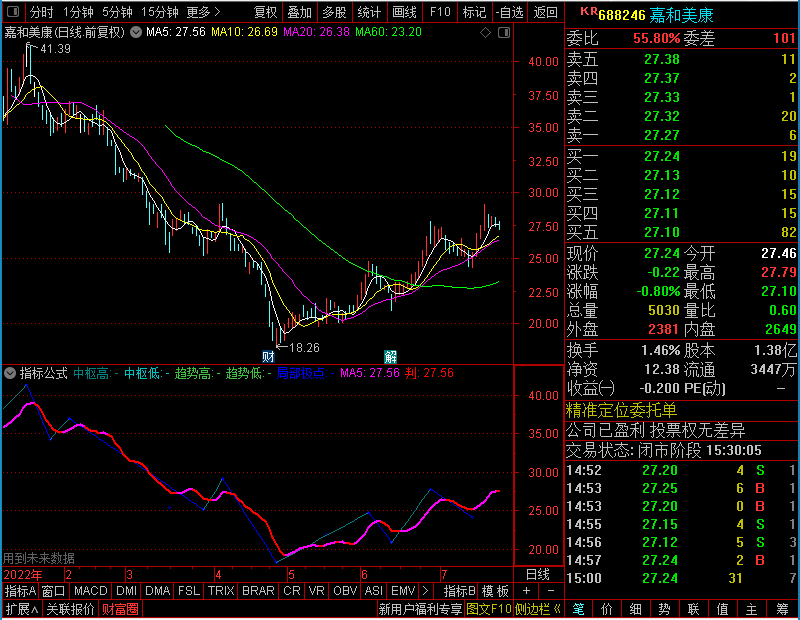Viewport: 800px width, 620px height.
Task: Click the 财 marker on the chart
Action: point(268,356)
